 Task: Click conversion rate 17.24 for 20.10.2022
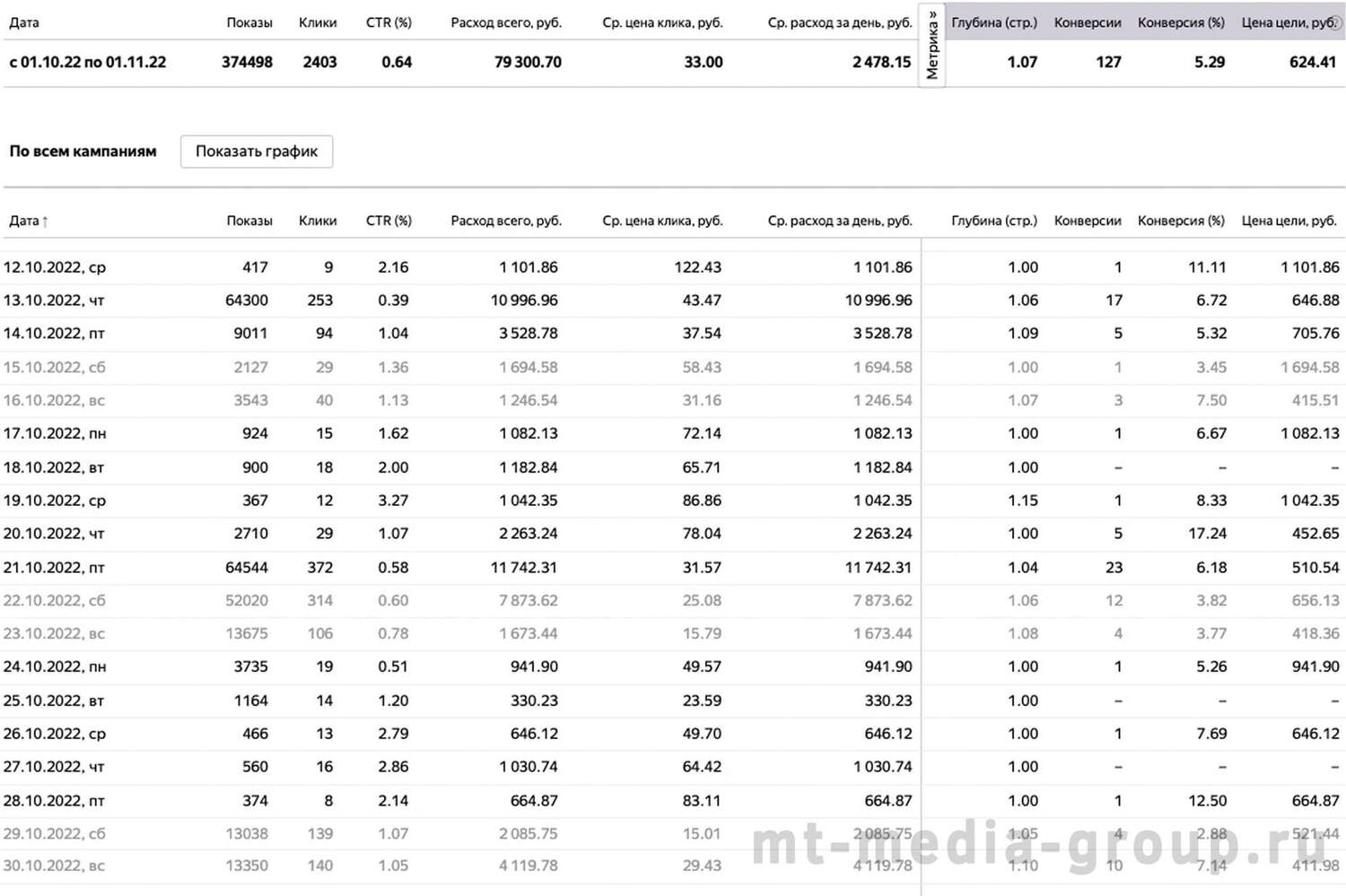1208,535
